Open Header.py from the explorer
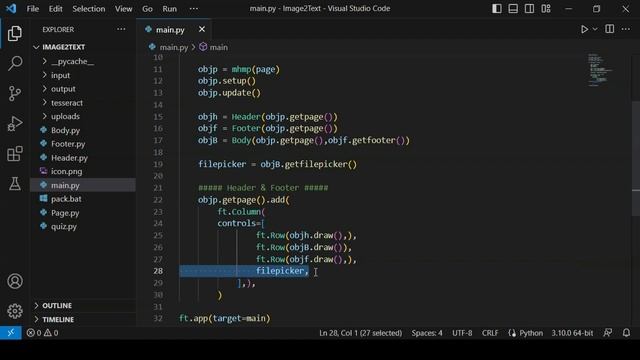640x360 pixels. 83,158
